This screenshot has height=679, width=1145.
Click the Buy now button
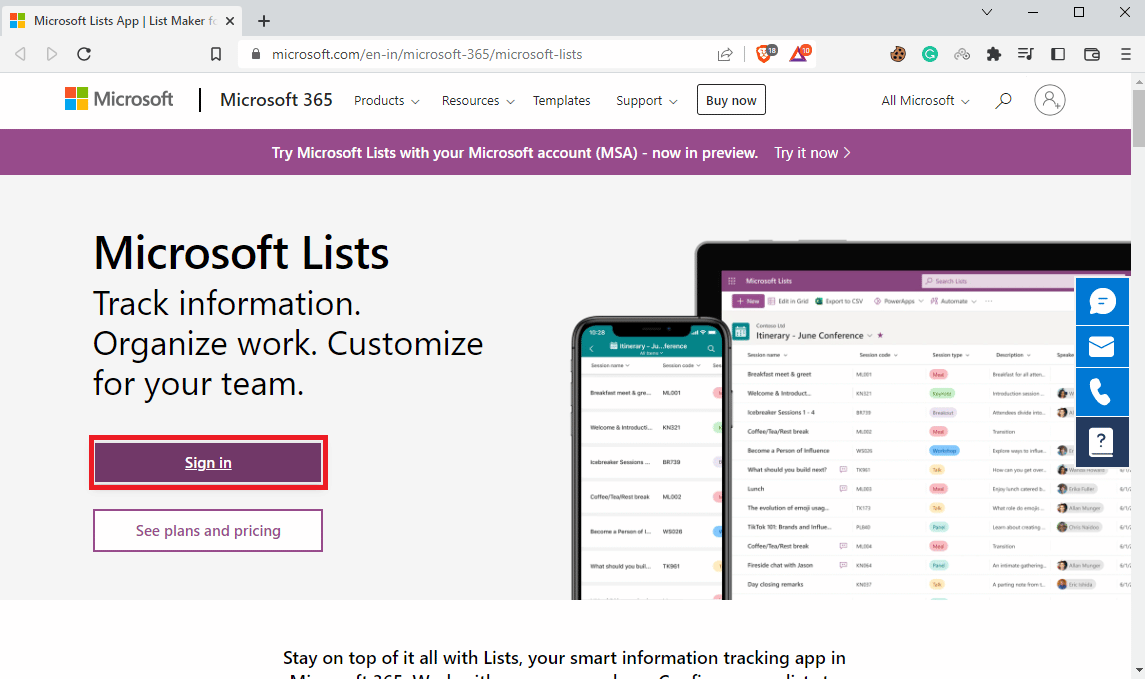click(731, 101)
